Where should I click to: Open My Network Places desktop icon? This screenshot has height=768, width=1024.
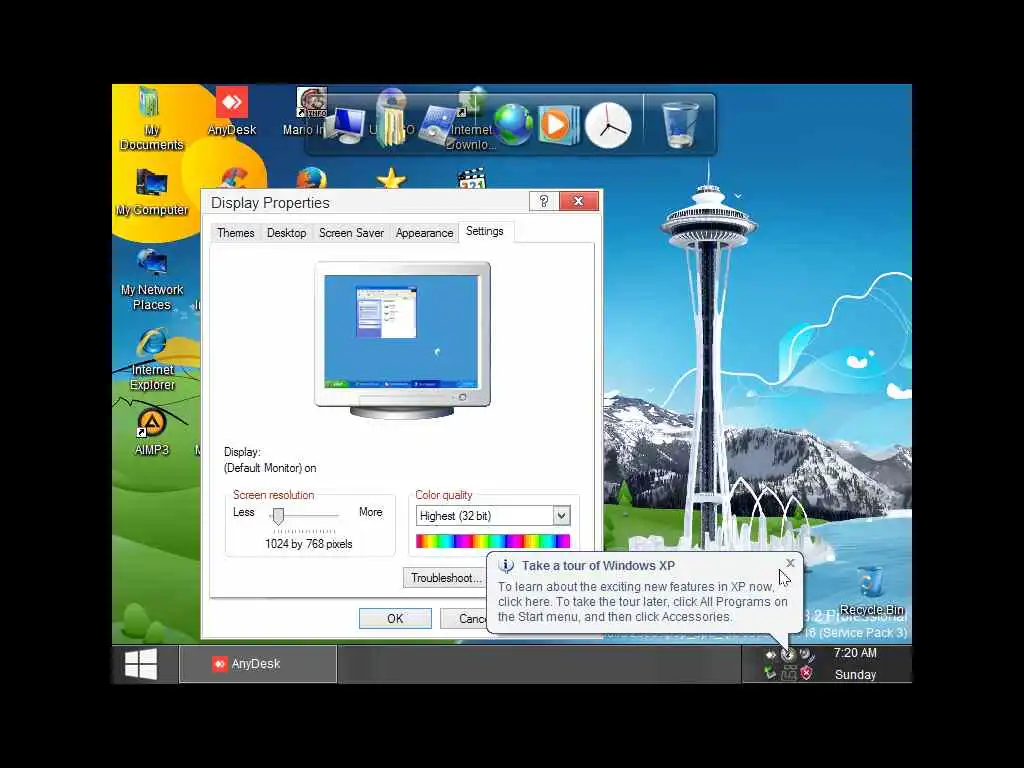[152, 280]
